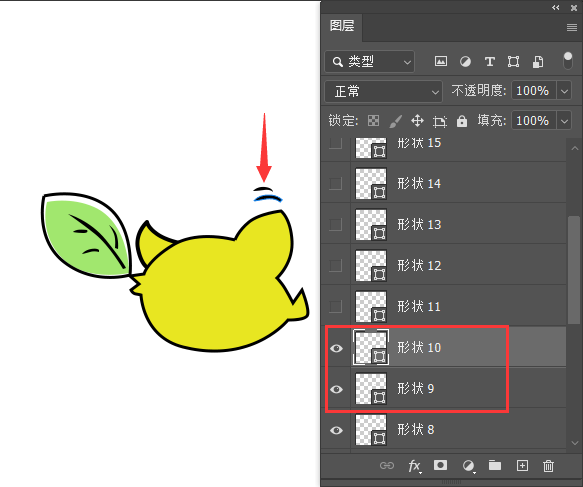The height and width of the screenshot is (487, 583).
Task: Filter layers by pixel layer icon
Action: [441, 61]
